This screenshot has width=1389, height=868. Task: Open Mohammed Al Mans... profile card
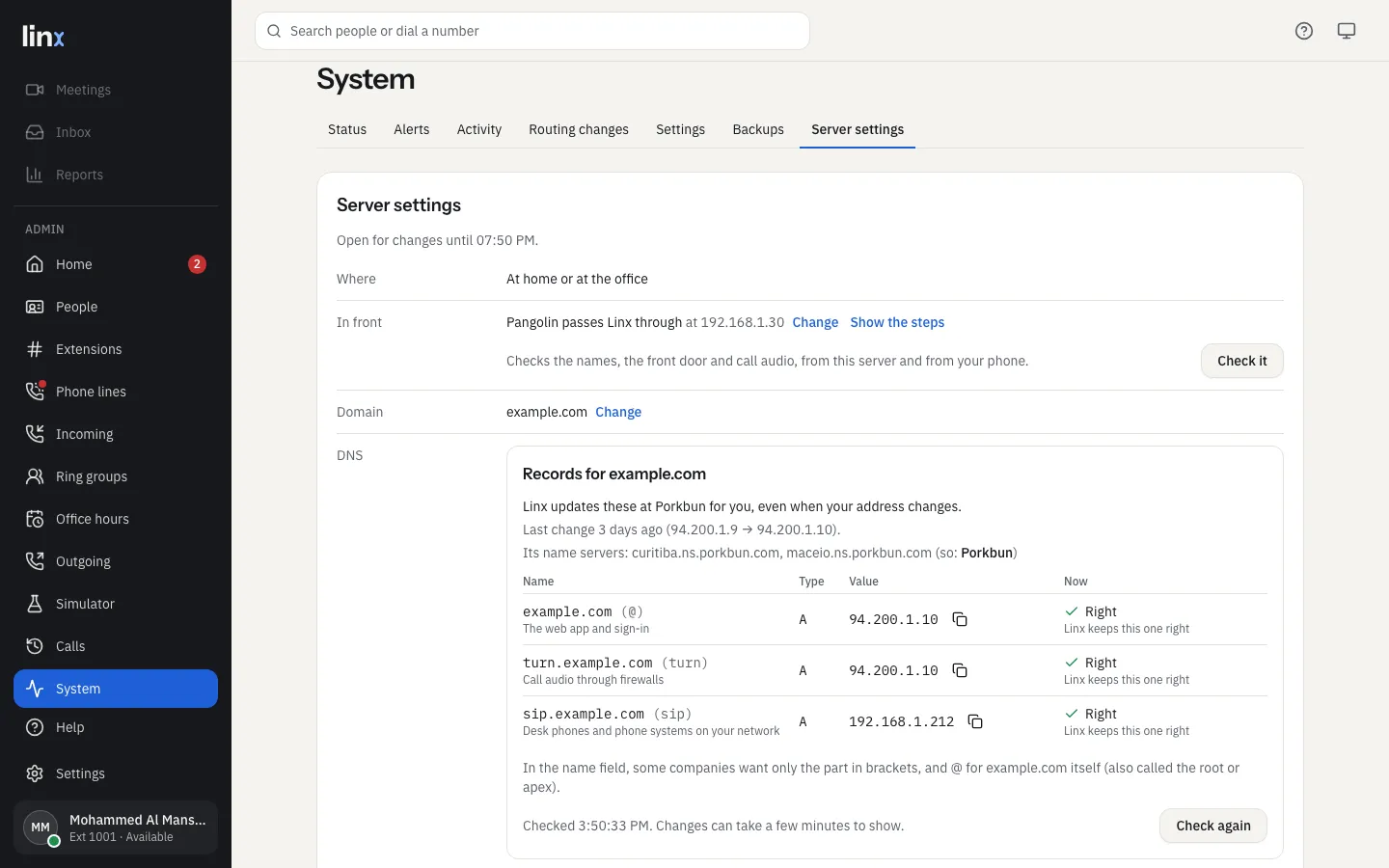pyautogui.click(x=116, y=827)
